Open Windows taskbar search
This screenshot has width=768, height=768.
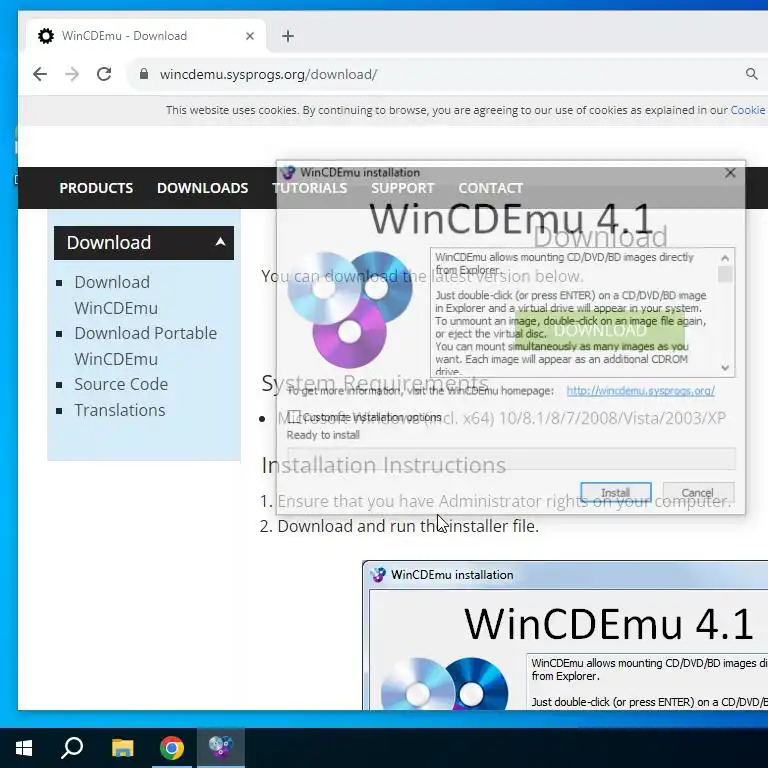click(x=72, y=748)
